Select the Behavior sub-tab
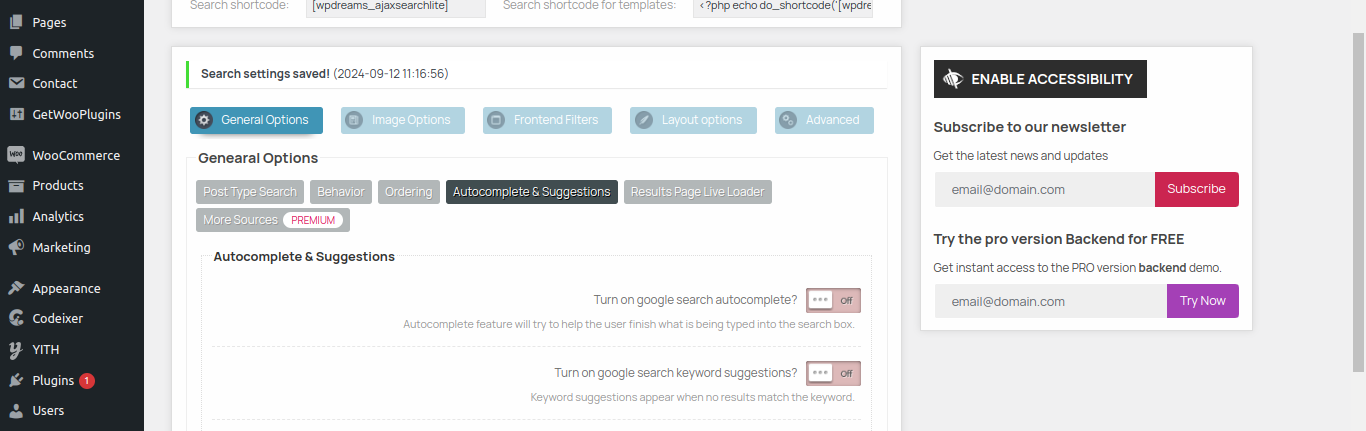 click(341, 192)
